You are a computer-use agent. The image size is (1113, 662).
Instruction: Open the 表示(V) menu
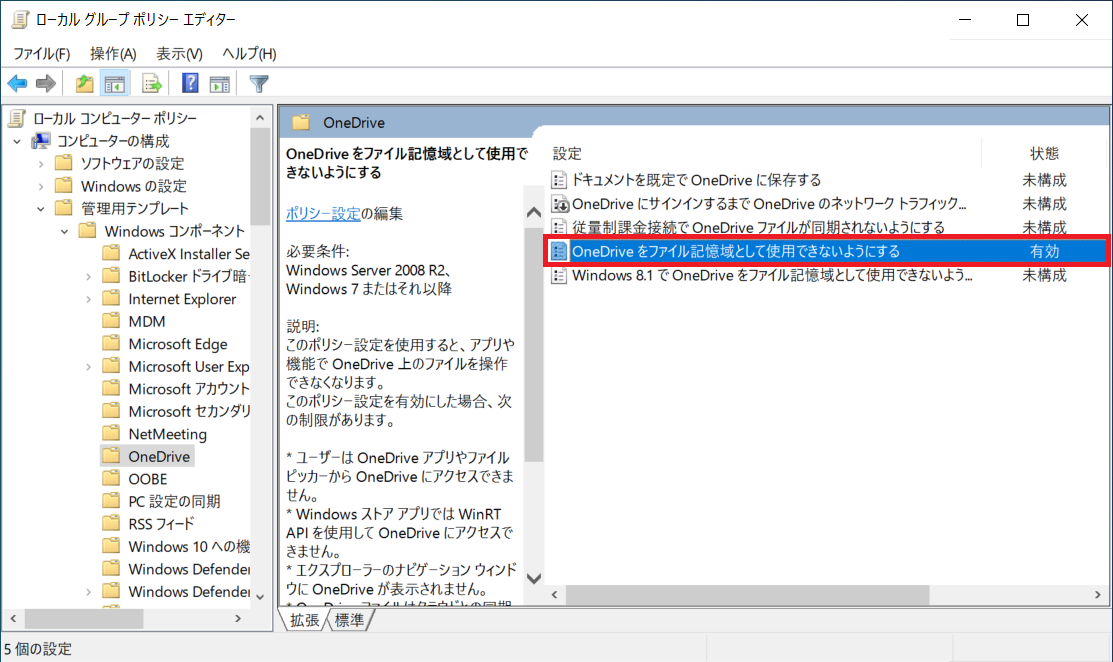(179, 53)
